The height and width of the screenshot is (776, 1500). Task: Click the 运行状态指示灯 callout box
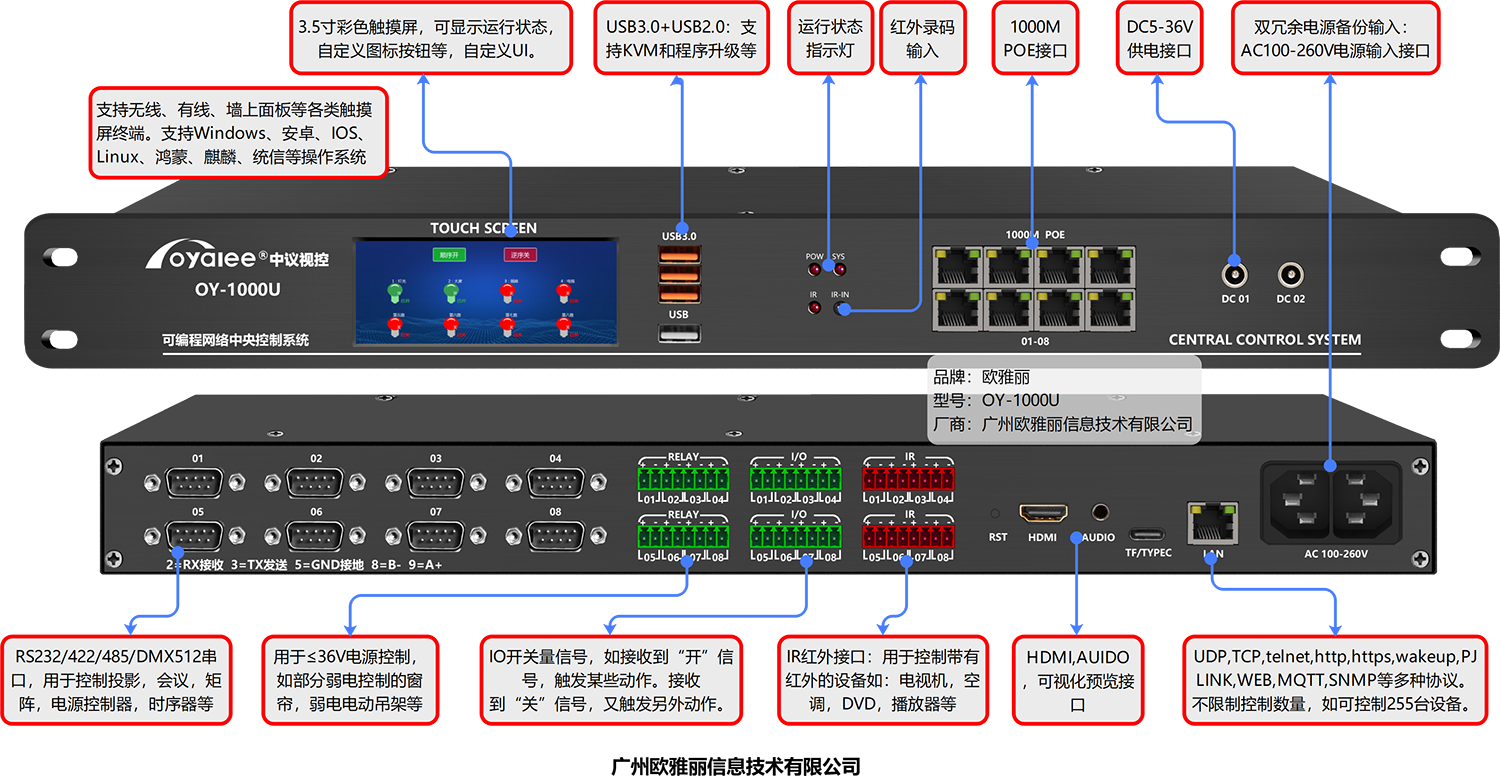(830, 39)
